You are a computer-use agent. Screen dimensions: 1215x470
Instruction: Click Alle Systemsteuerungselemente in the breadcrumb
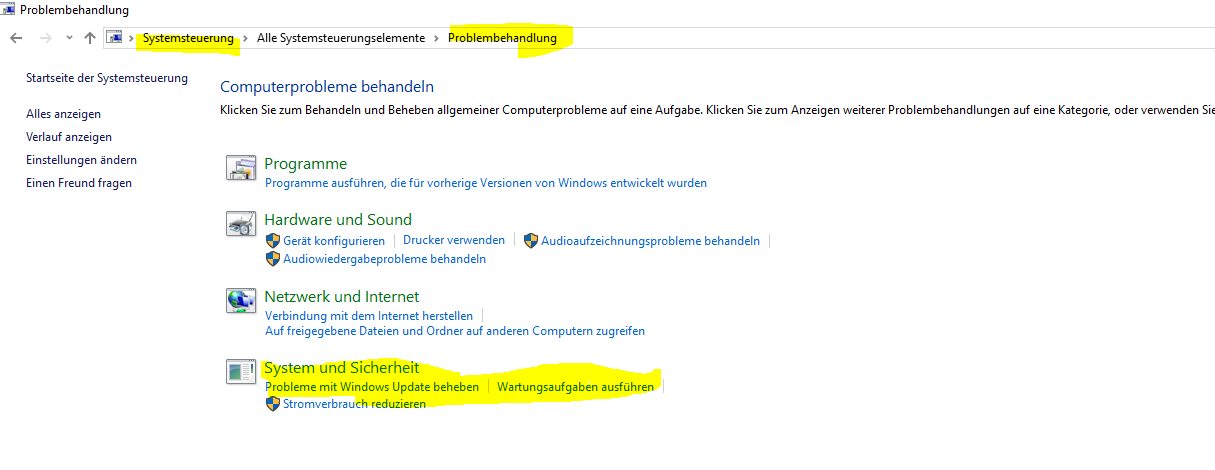[x=341, y=38]
